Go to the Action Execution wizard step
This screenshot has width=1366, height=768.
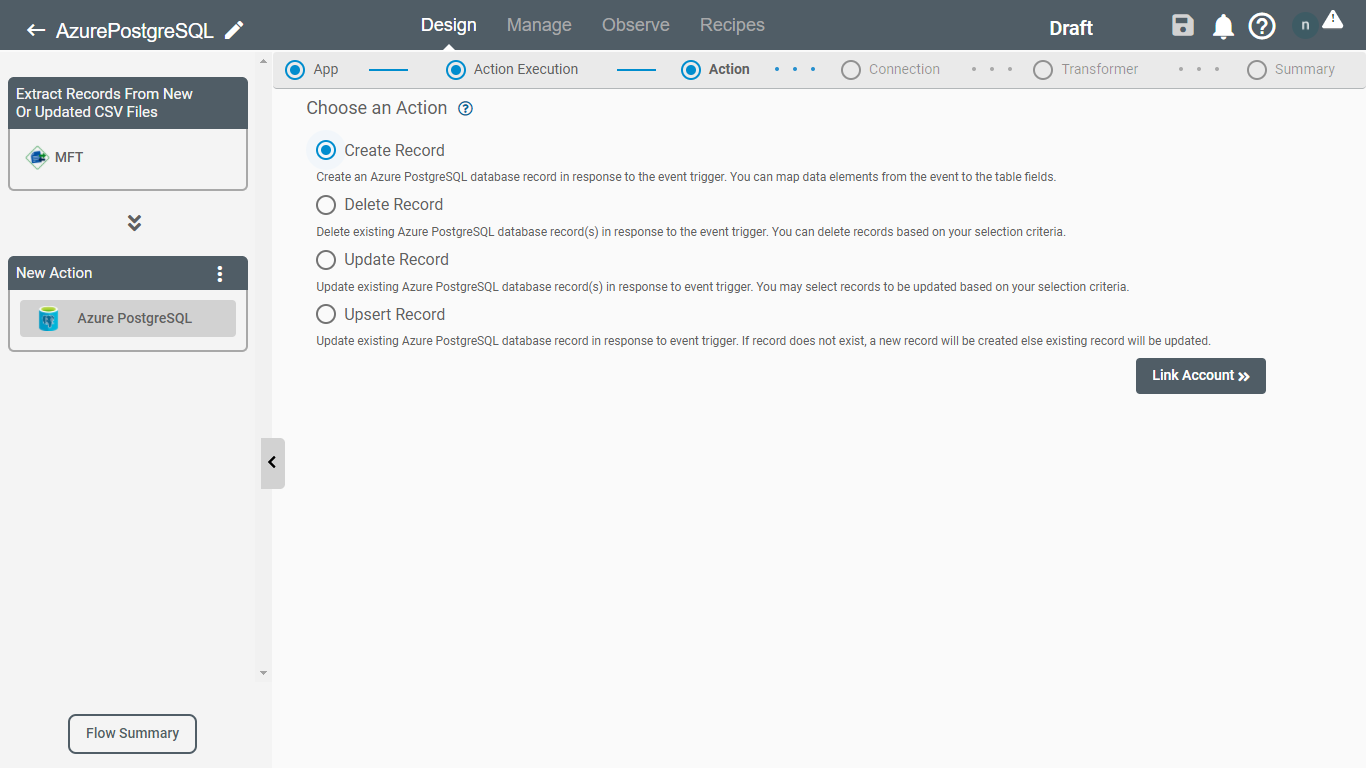(x=512, y=70)
